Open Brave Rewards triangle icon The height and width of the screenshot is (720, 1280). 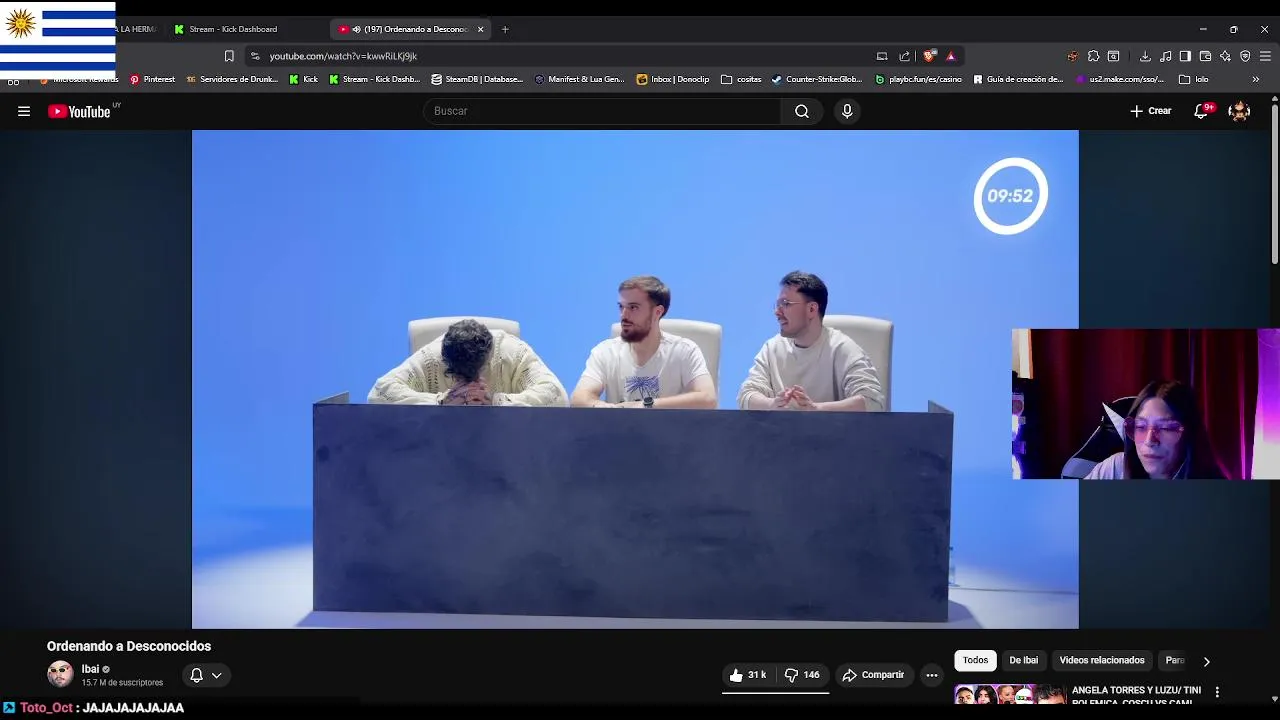tap(951, 56)
